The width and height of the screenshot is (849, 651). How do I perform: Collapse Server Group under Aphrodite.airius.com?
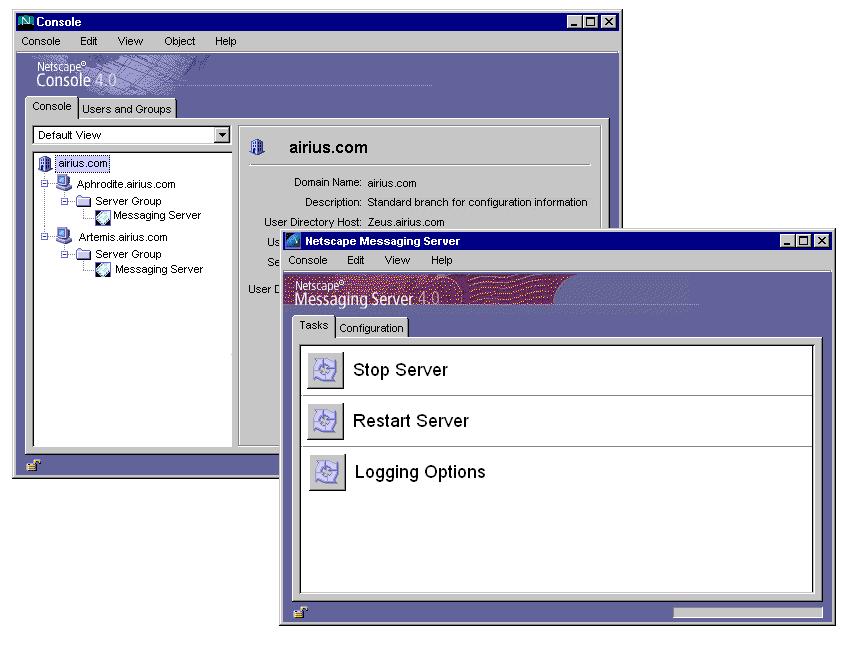[64, 201]
